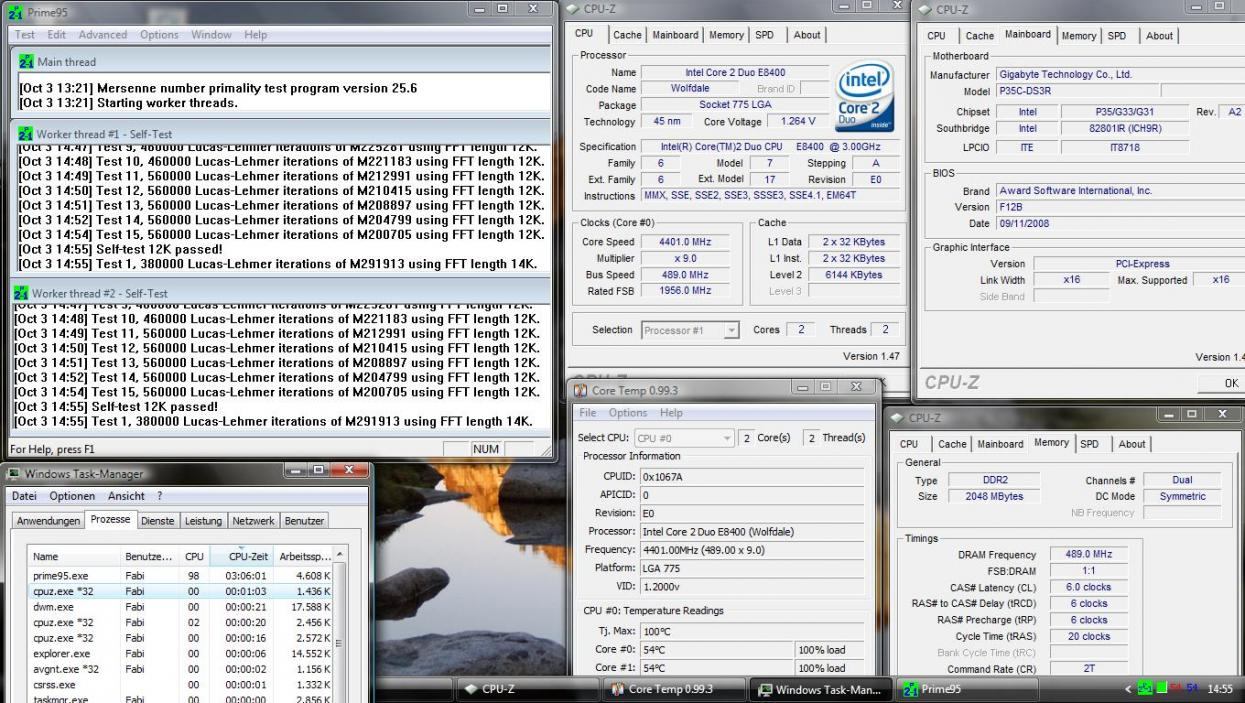Screen dimensions: 1245x703
Task: Click the Worker thread #1 window icon
Action: [x=26, y=133]
